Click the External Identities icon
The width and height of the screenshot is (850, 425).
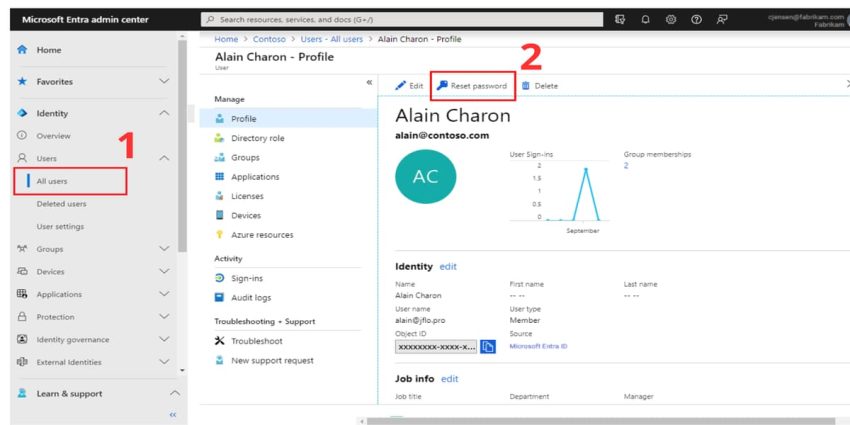(x=22, y=362)
